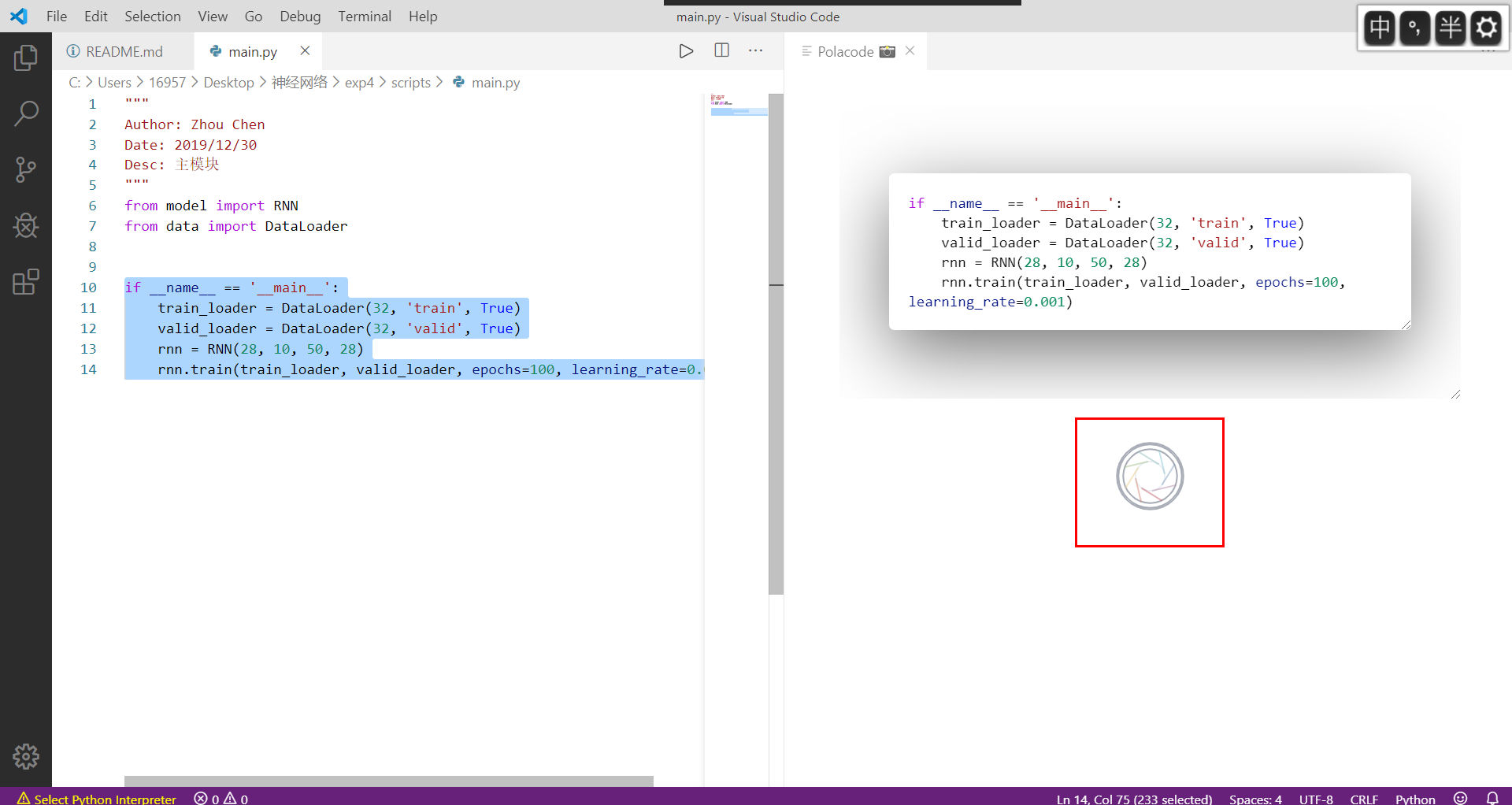Open the Explorer view in activity bar
1512x805 pixels.
point(26,57)
